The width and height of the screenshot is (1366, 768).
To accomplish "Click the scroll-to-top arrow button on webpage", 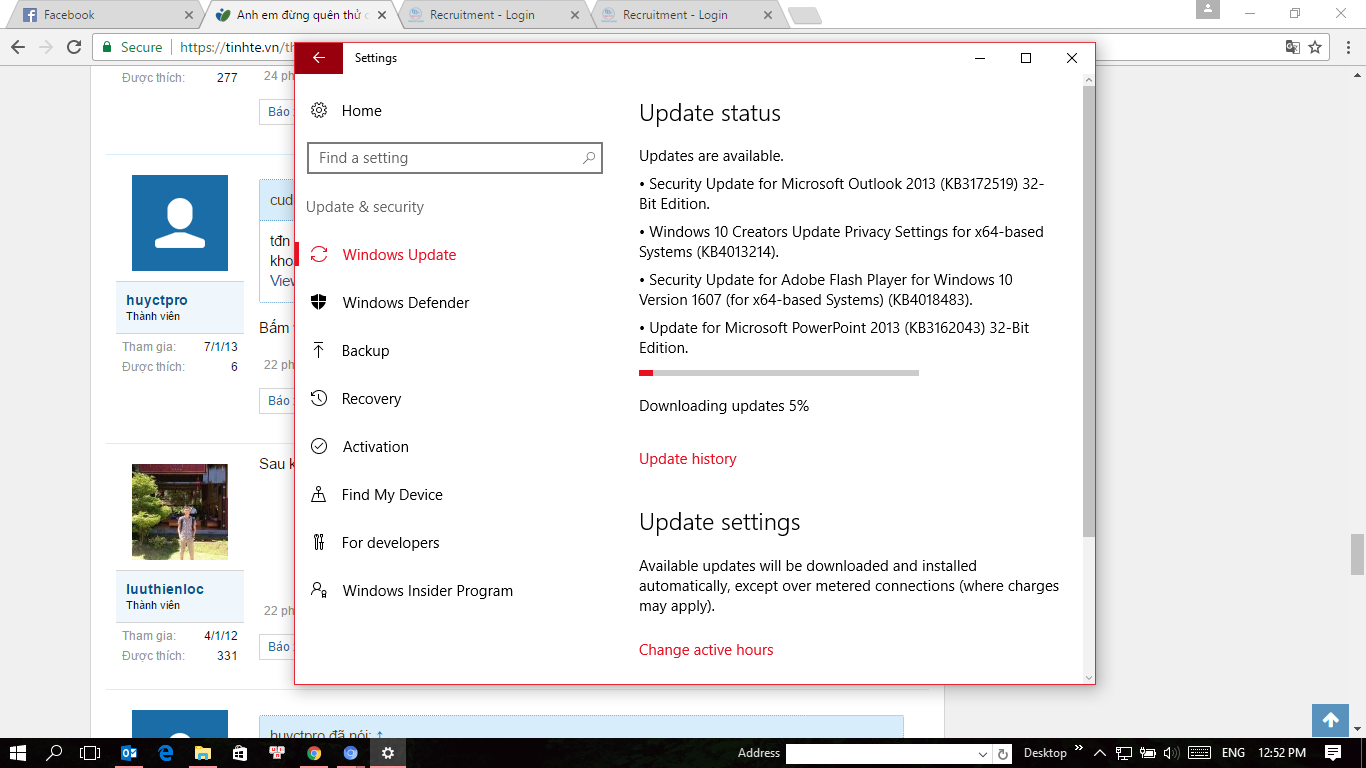I will (1330, 720).
